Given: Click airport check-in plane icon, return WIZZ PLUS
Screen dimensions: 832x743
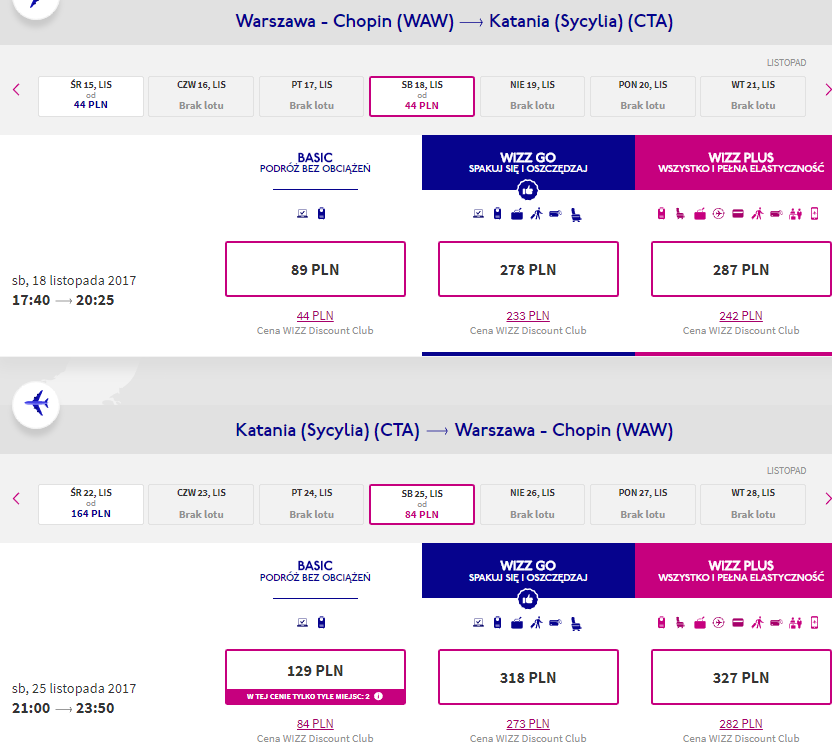Looking at the screenshot, I should (x=718, y=623).
